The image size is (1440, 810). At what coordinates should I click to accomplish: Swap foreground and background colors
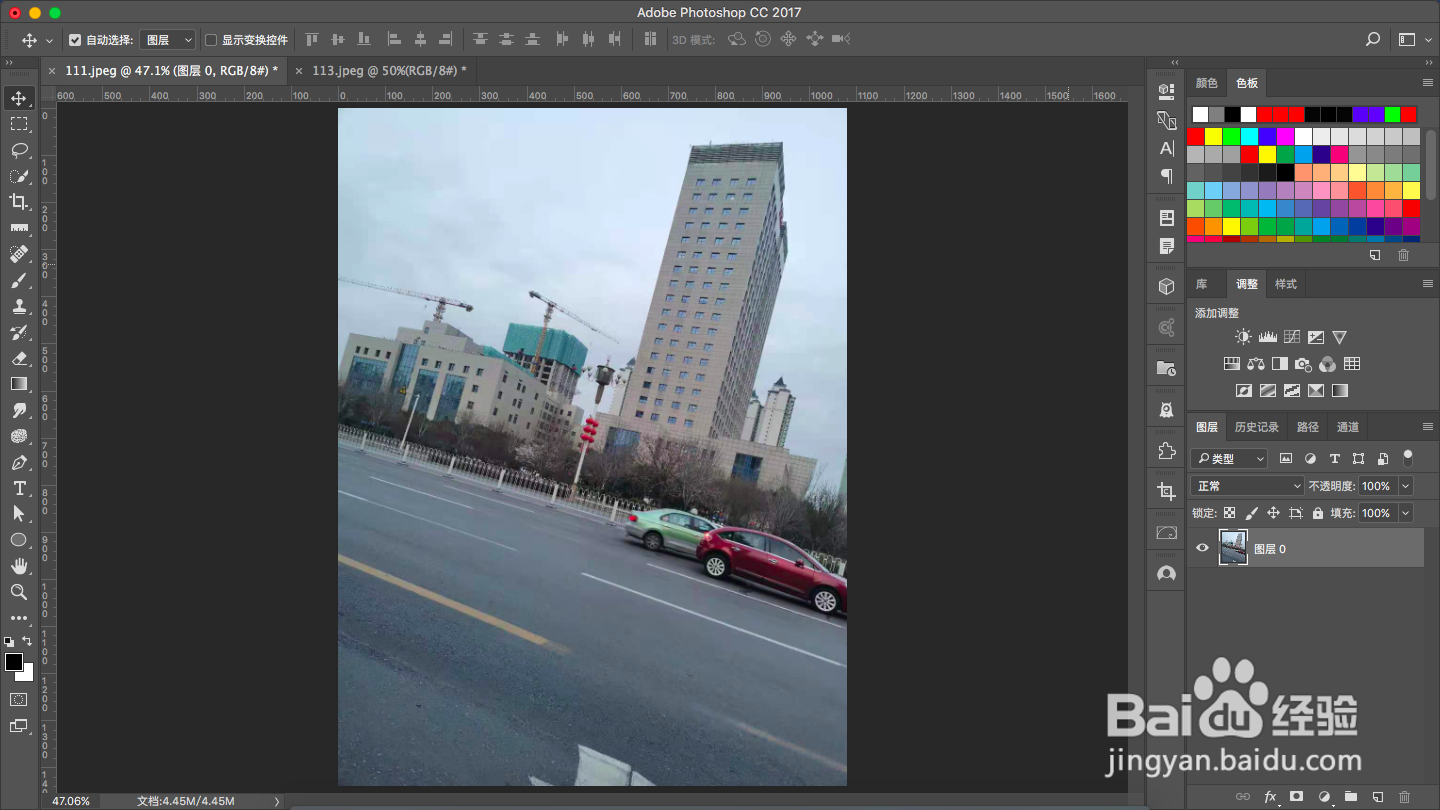(x=28, y=641)
